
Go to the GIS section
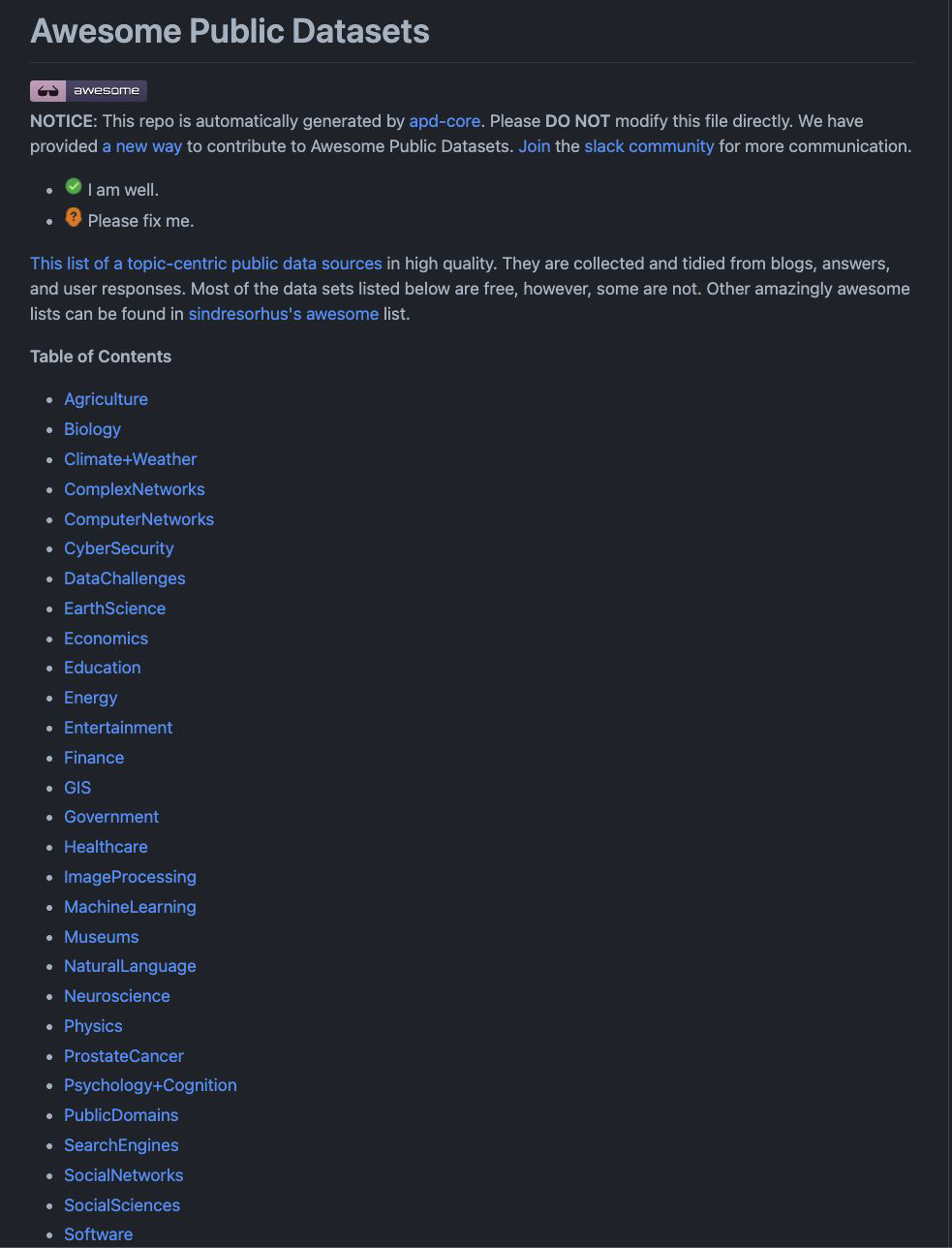pyautogui.click(x=77, y=788)
